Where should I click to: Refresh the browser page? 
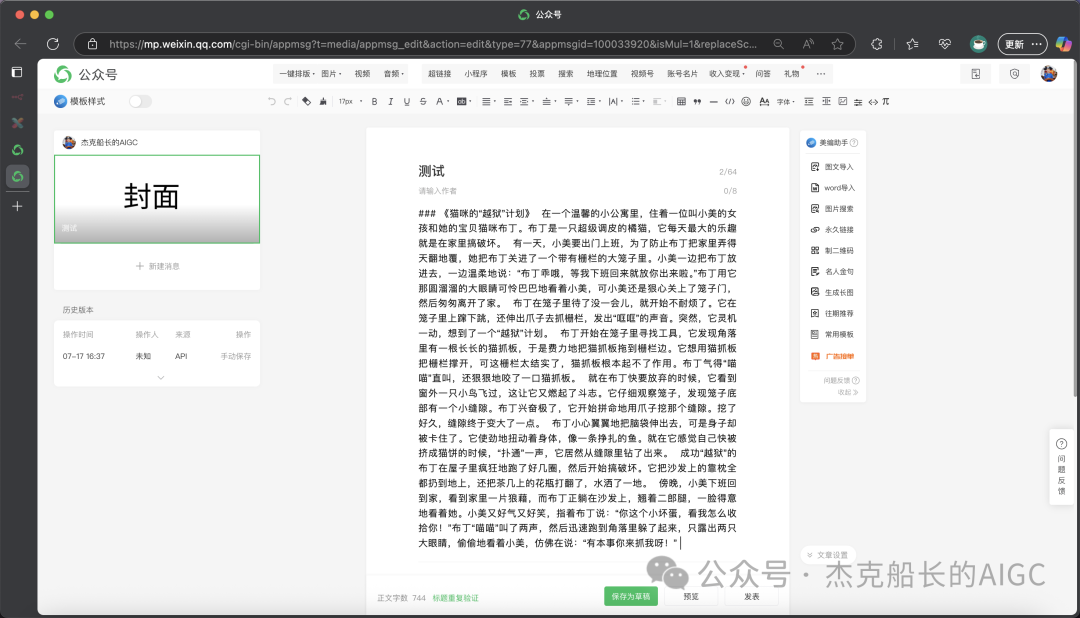53,44
